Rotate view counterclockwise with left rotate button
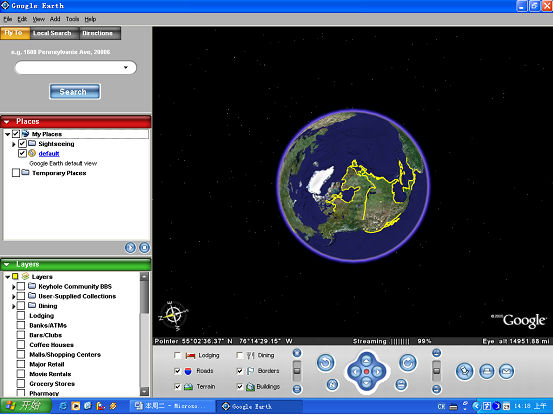The height and width of the screenshot is (415, 553). 325,363
